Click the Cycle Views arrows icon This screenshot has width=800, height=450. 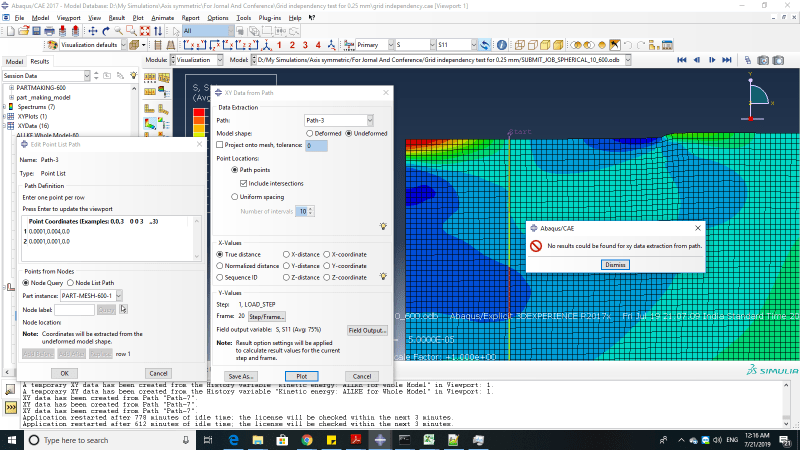(x=158, y=31)
